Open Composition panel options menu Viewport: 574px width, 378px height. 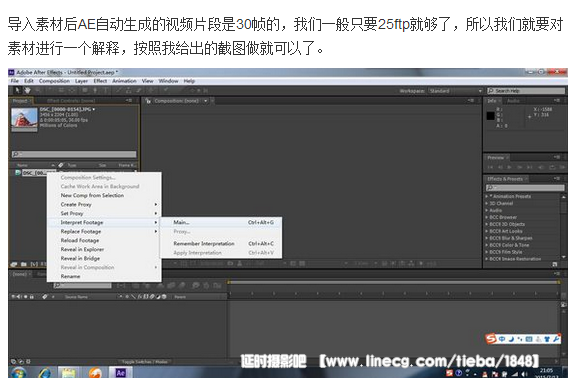click(472, 100)
